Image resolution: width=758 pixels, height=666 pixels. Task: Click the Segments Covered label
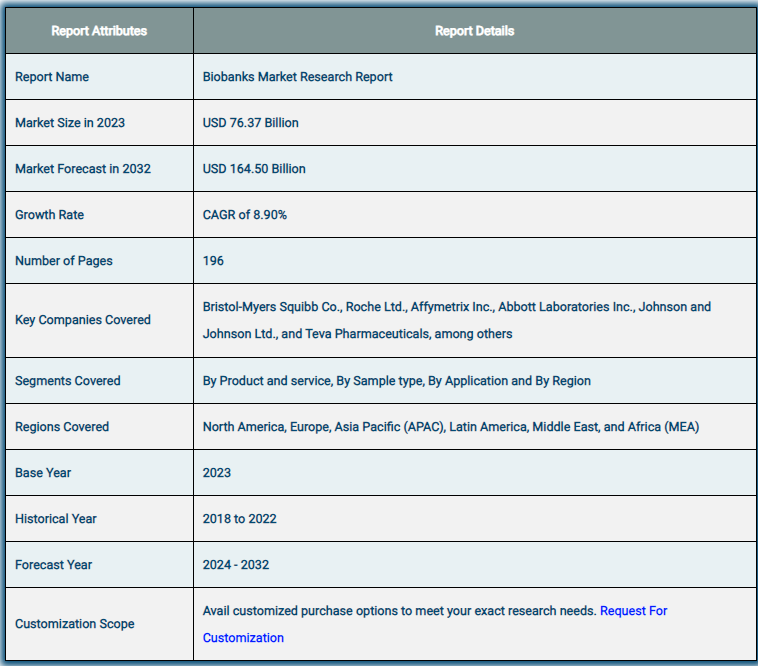coord(68,381)
